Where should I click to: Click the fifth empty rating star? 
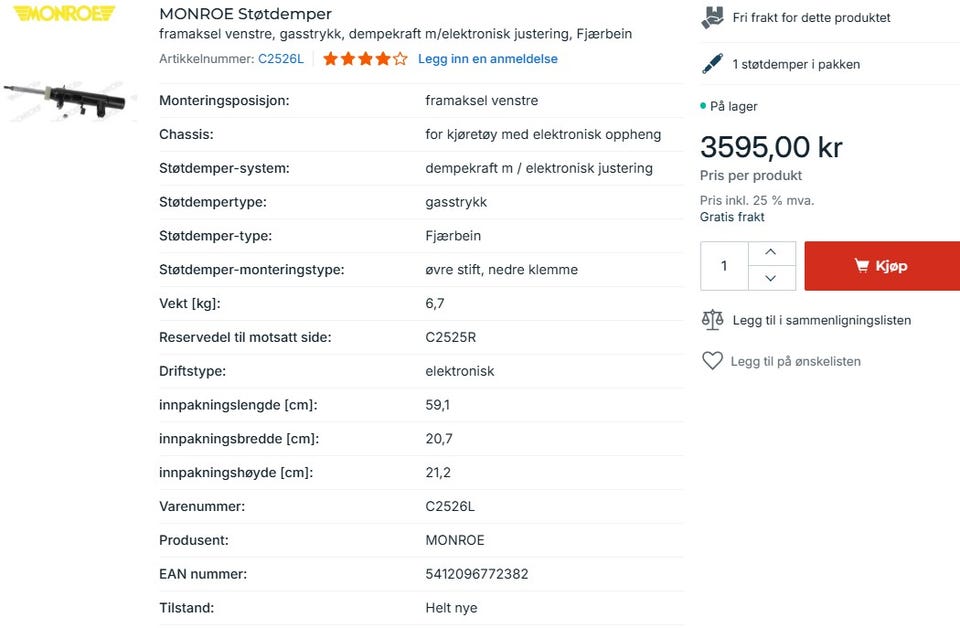400,59
